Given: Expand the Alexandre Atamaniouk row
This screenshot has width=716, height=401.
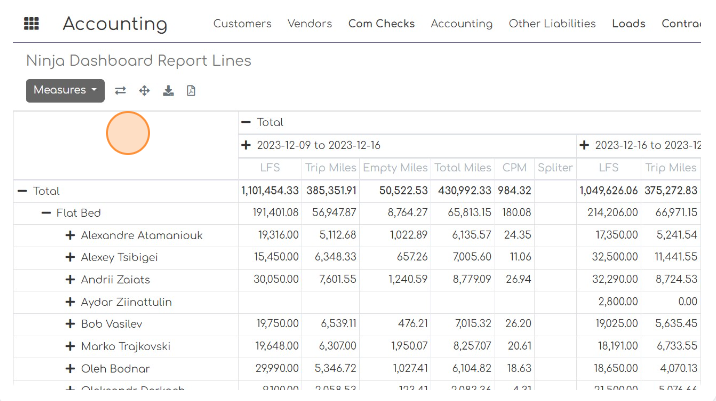Looking at the screenshot, I should coord(70,235).
